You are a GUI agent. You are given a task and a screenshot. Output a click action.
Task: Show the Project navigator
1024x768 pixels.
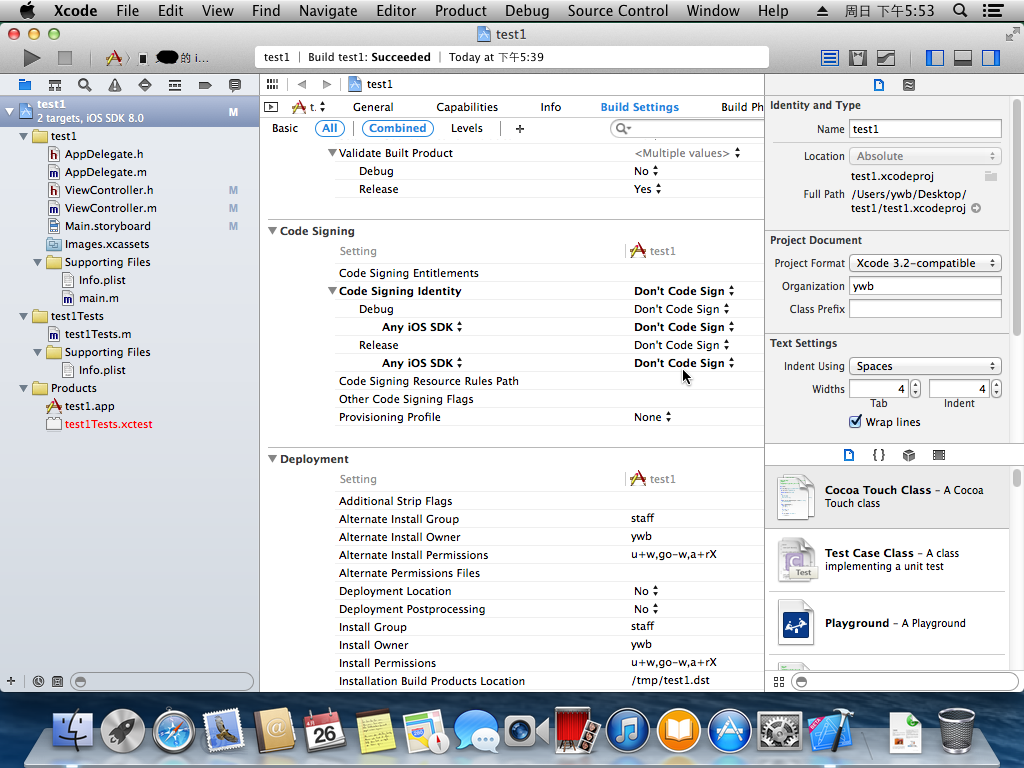point(25,85)
